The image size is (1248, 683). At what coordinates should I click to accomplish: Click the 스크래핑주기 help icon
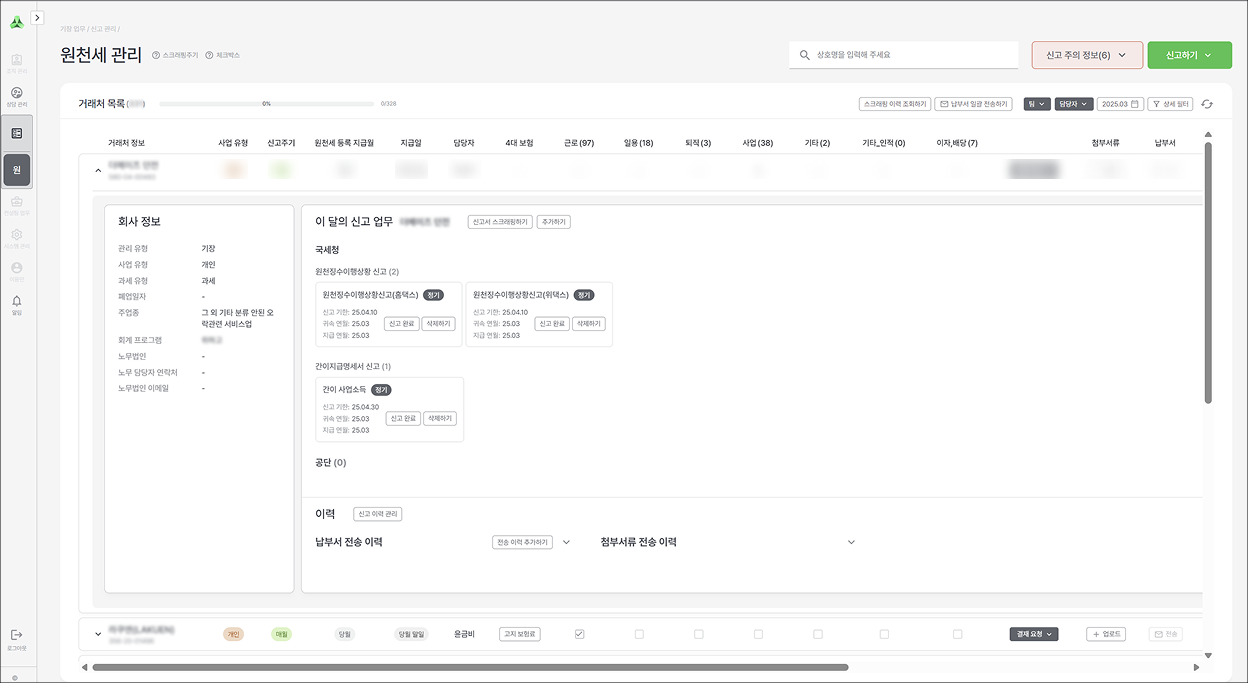tap(157, 55)
